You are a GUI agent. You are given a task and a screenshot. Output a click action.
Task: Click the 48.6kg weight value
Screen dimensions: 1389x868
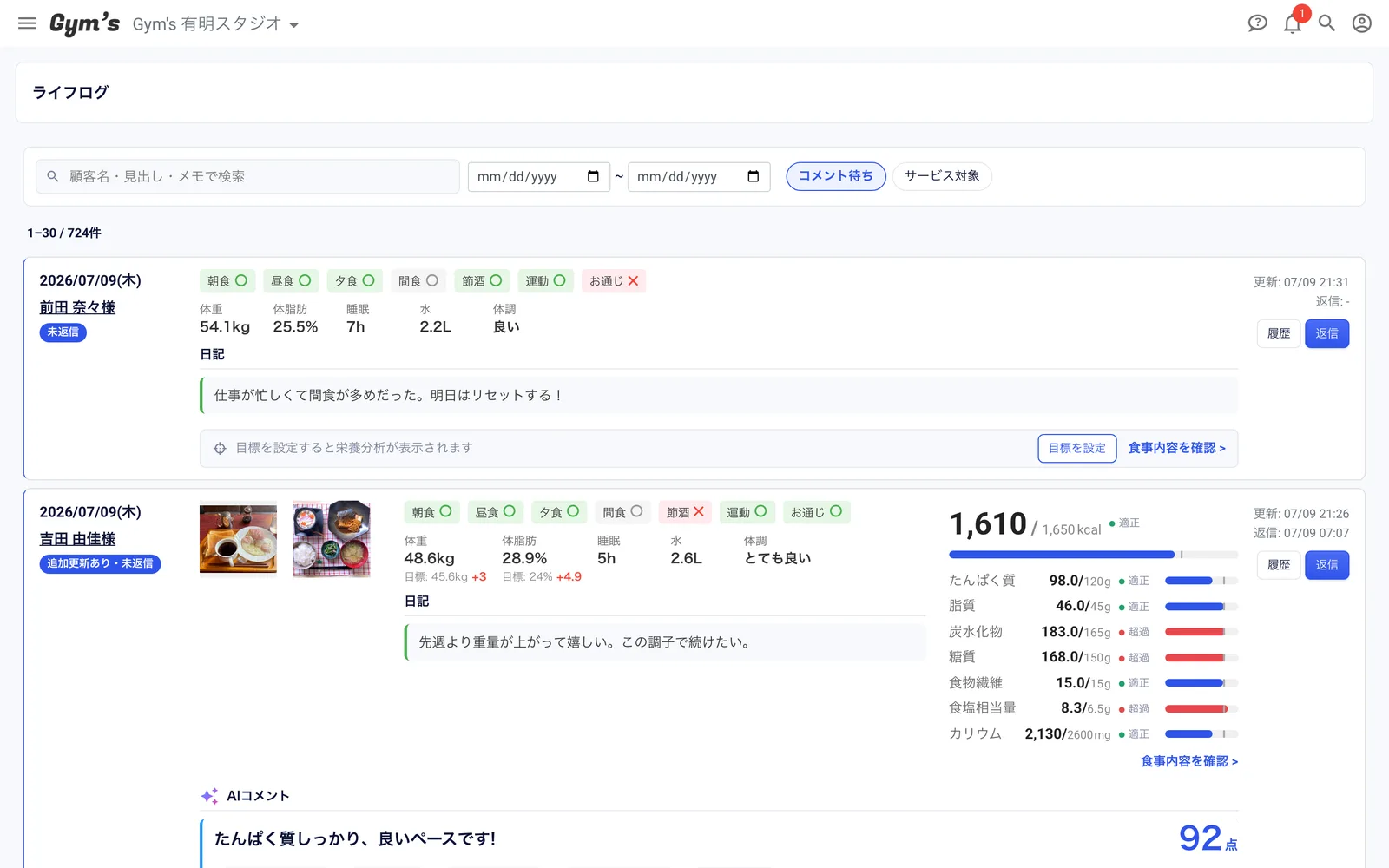[429, 558]
